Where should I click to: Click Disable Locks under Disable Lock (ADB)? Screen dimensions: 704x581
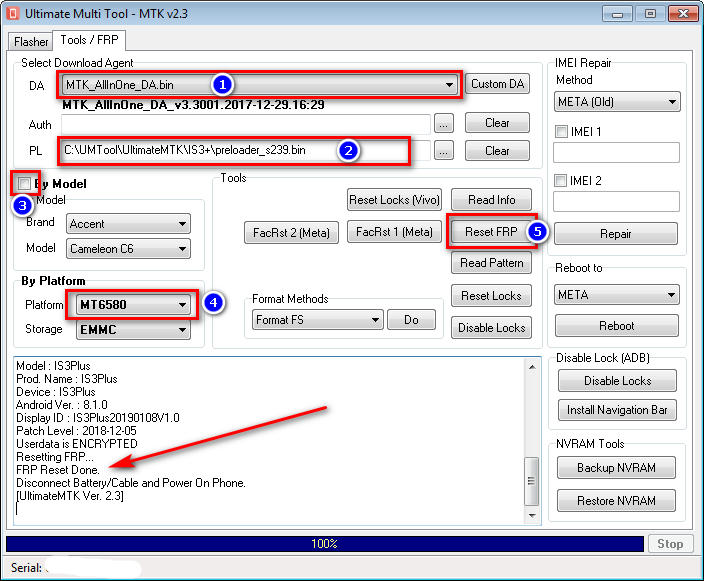pyautogui.click(x=617, y=381)
